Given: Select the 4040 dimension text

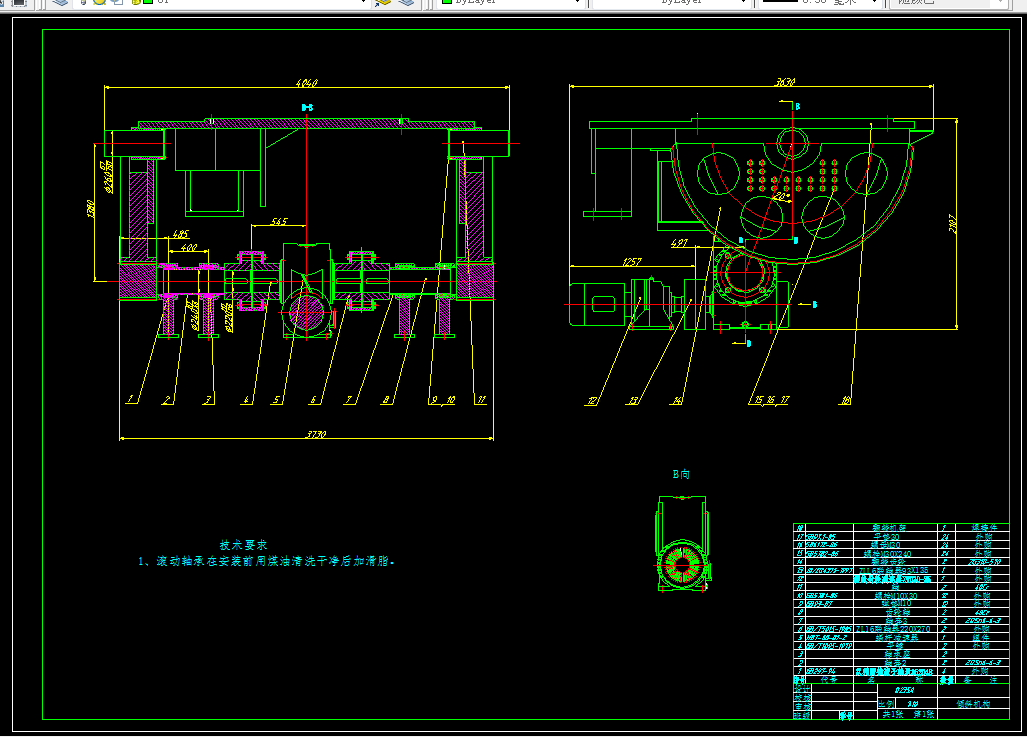Looking at the screenshot, I should 307,83.
